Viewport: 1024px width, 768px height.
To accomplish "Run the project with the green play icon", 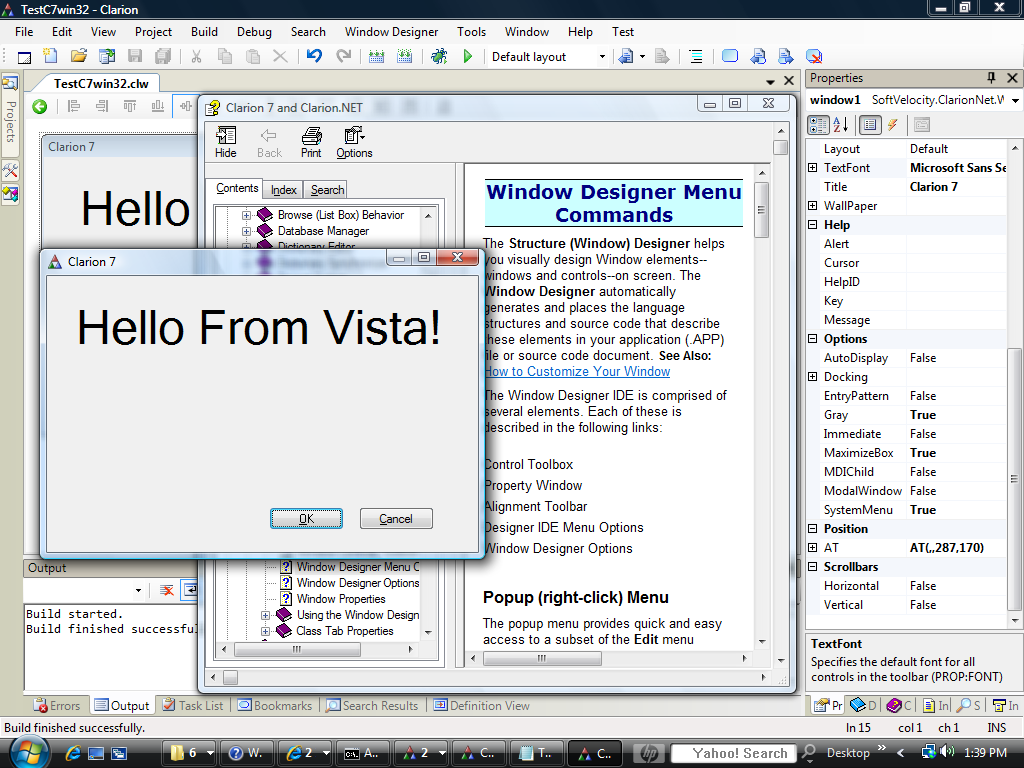I will point(468,57).
